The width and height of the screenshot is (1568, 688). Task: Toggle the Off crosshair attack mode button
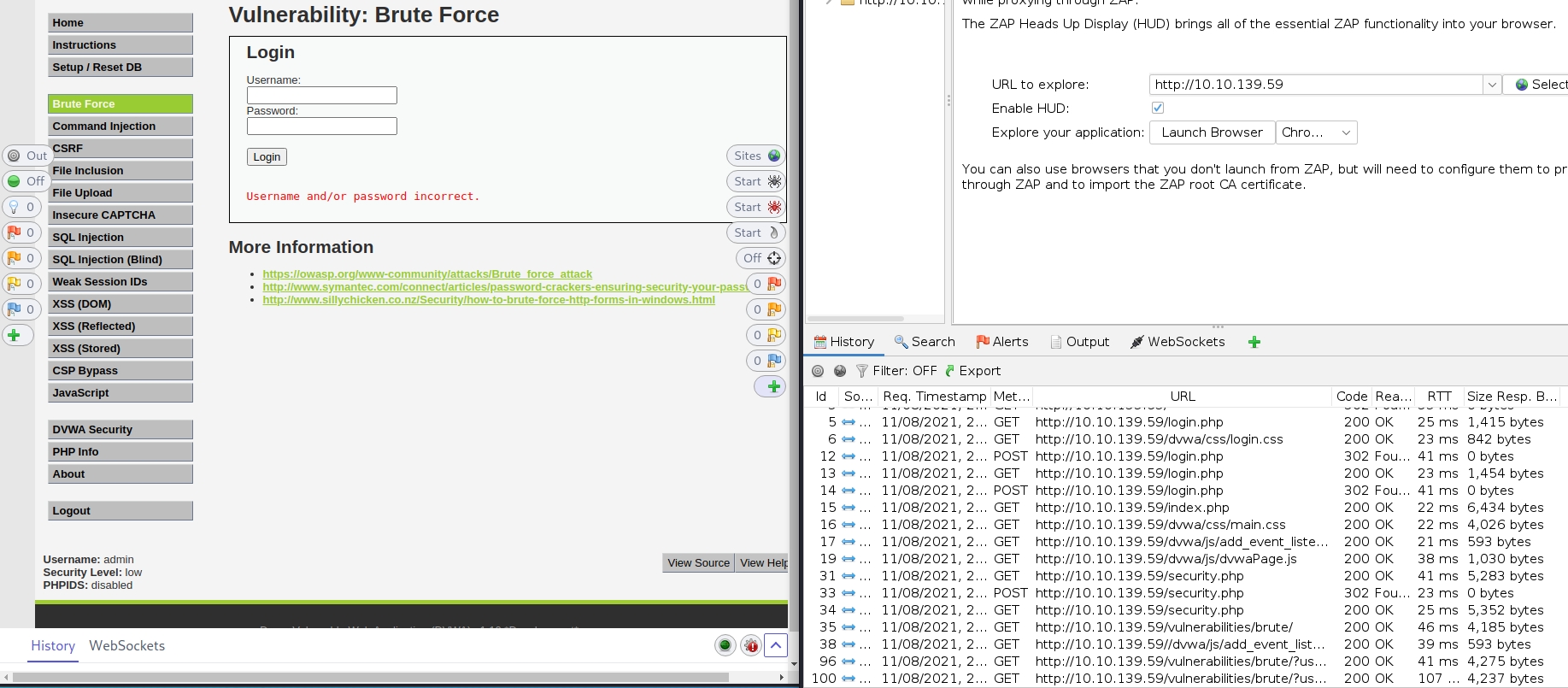[761, 258]
